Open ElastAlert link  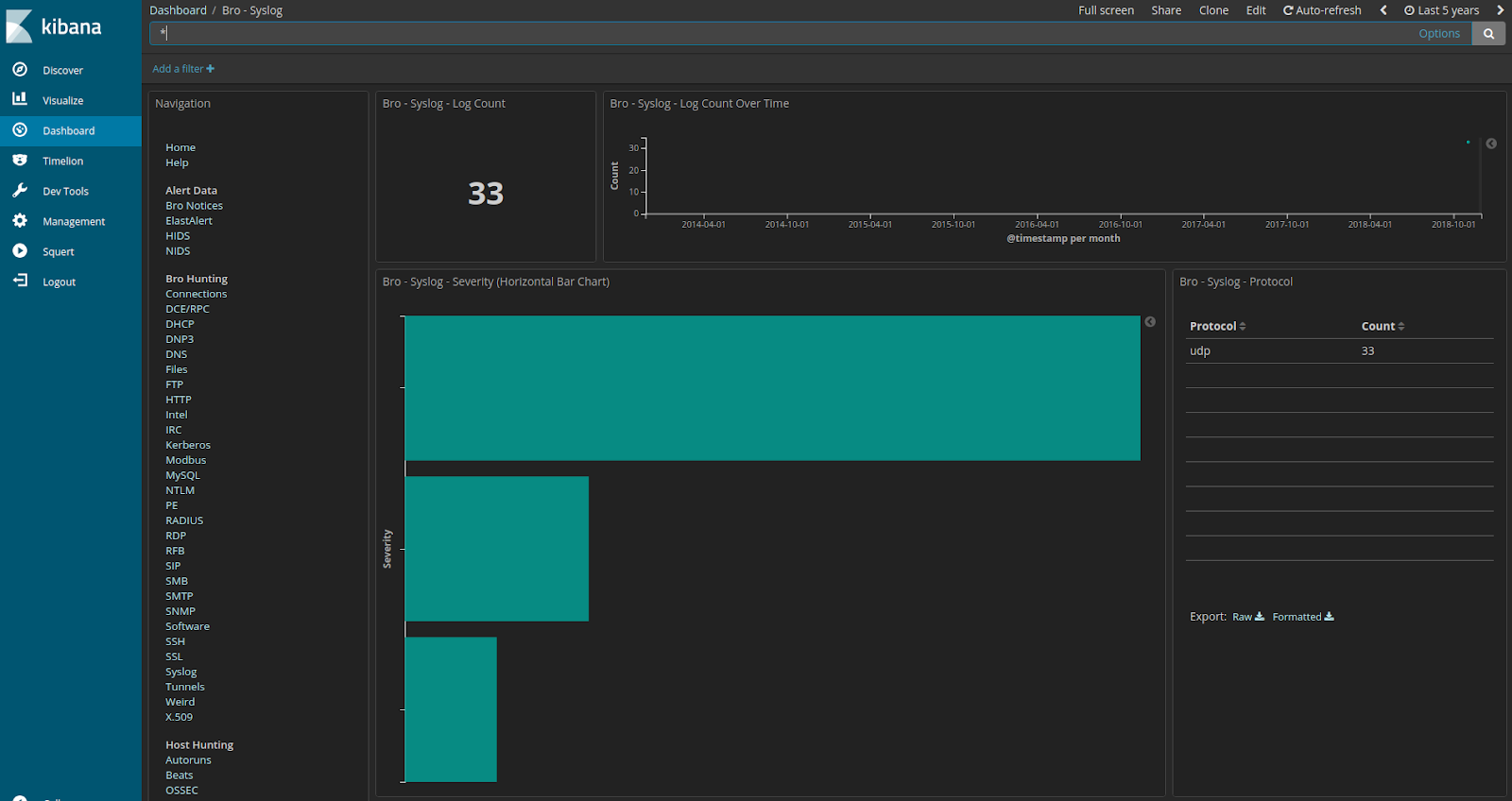[x=189, y=220]
